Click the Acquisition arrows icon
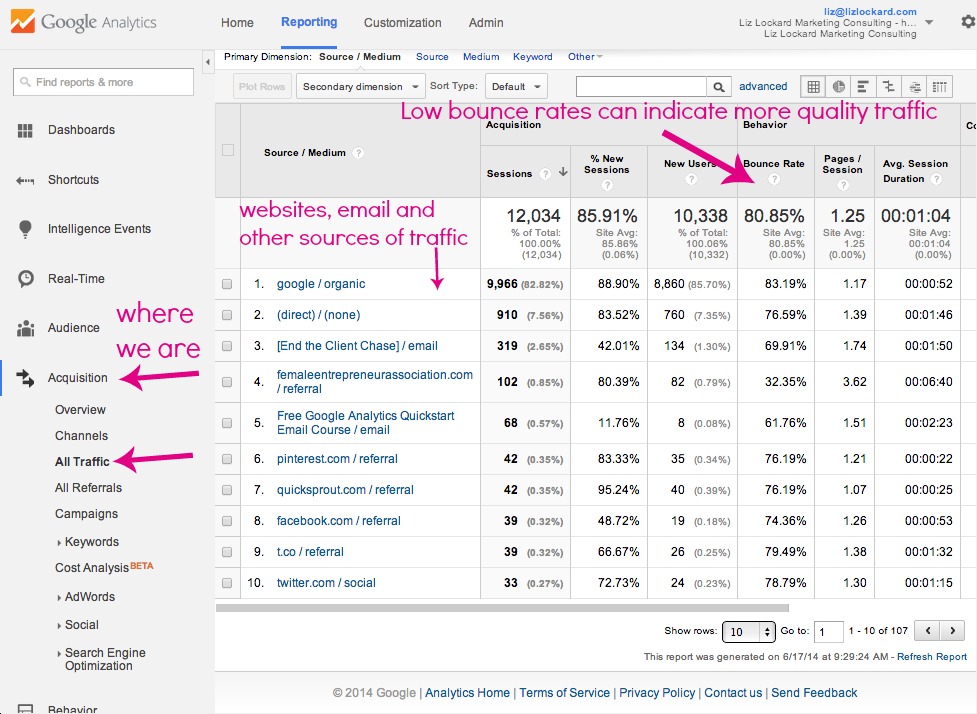The image size is (977, 714). point(25,378)
